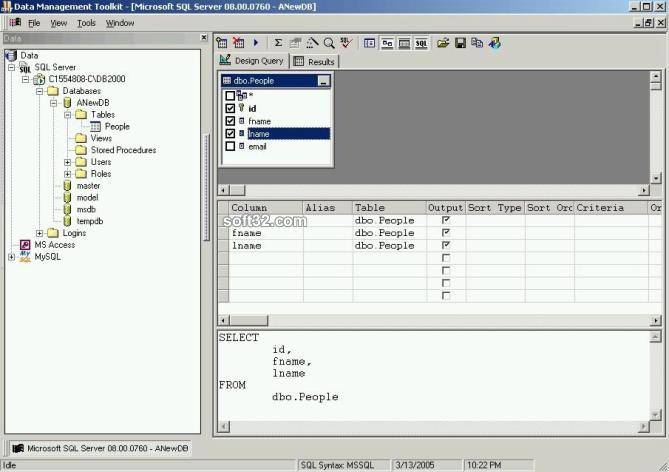Expand the MySQL node
This screenshot has width=669, height=472.
tap(12, 257)
